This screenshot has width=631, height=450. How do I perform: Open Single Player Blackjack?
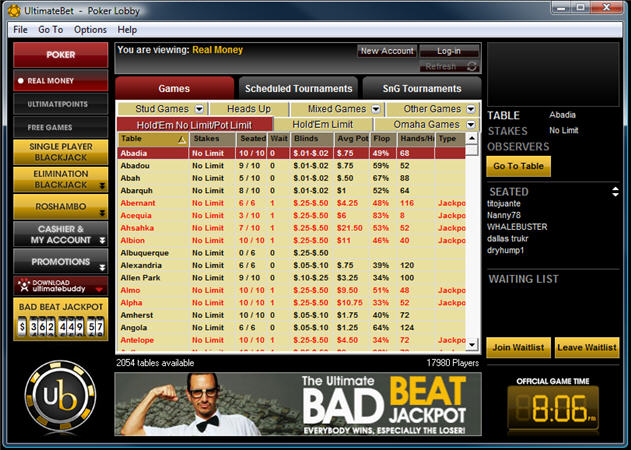(61, 152)
